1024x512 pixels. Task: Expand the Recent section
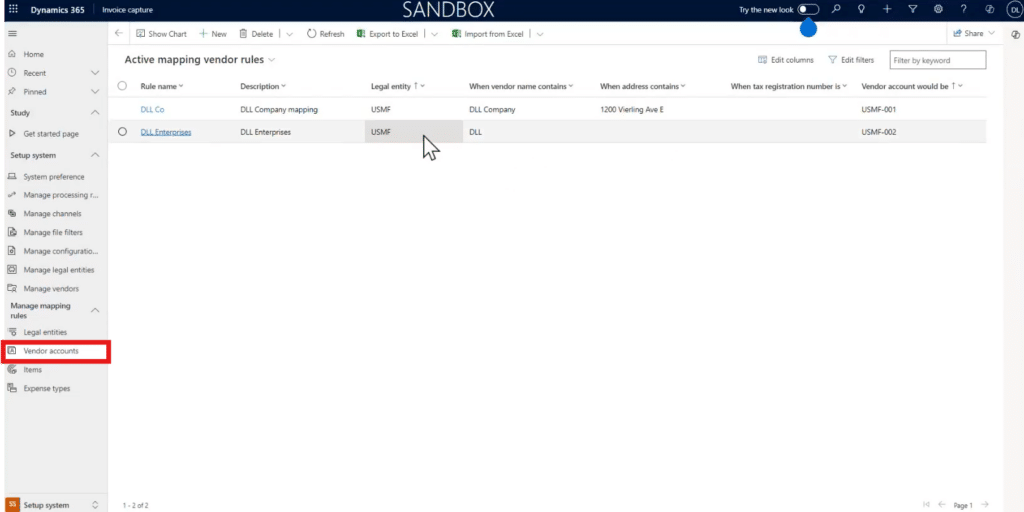click(x=95, y=72)
